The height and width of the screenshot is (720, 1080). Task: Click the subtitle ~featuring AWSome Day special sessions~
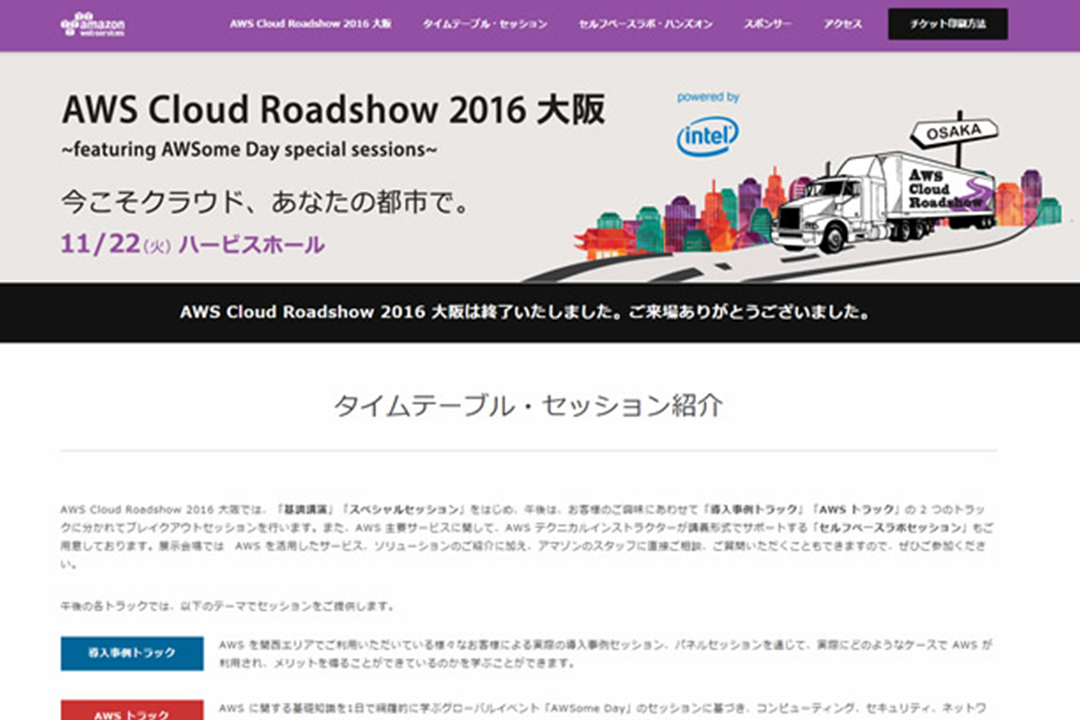[x=249, y=150]
